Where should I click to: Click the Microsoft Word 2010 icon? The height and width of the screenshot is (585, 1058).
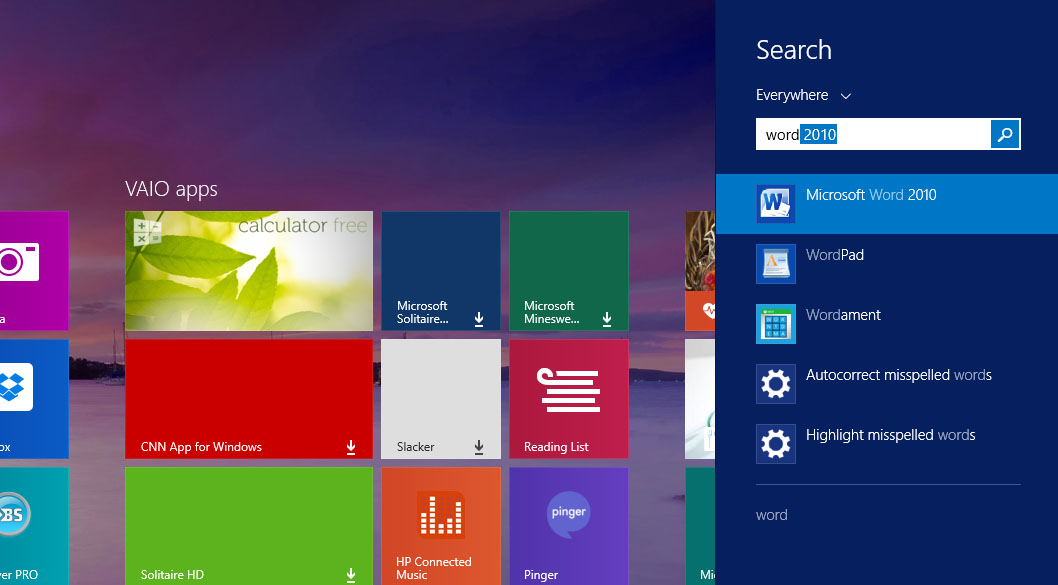(775, 204)
